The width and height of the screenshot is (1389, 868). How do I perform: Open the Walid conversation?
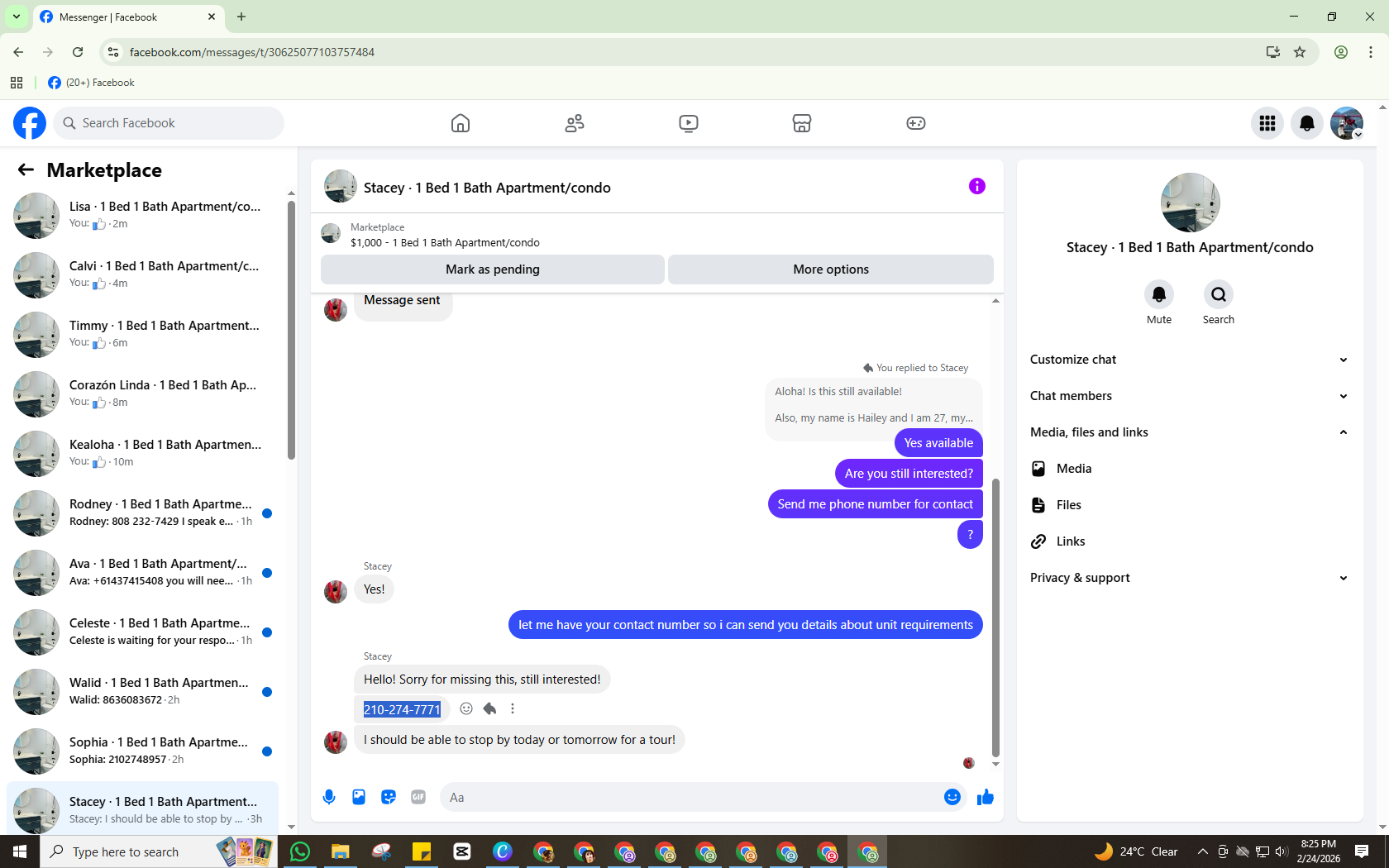[143, 691]
